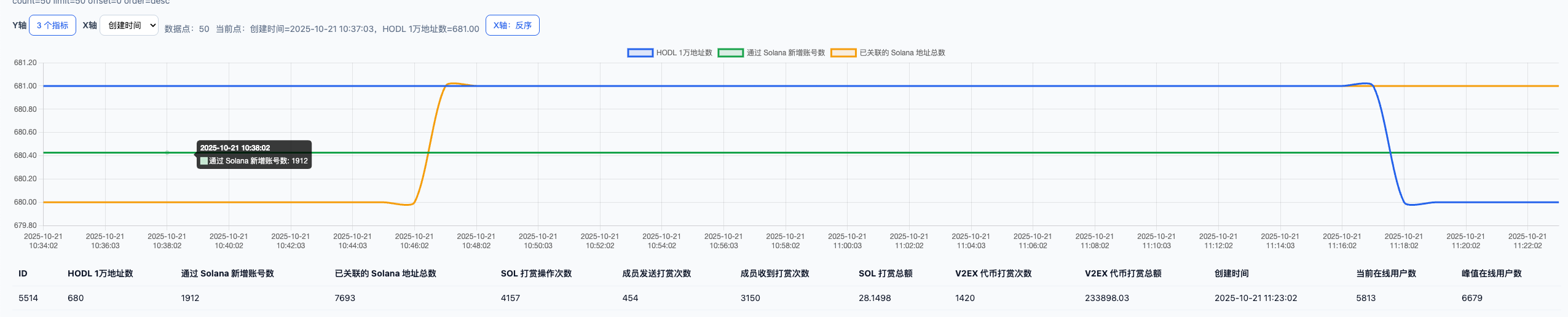Click the 10:46:02 x-axis time label
Screen dimensions: 1568x317
(x=414, y=241)
